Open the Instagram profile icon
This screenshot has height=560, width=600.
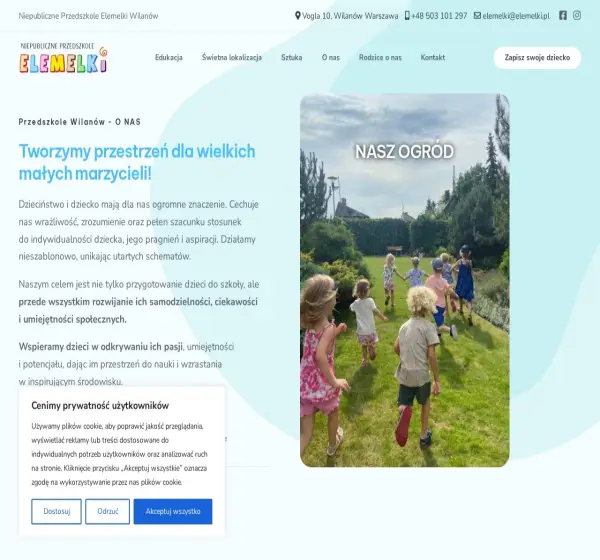(x=577, y=15)
